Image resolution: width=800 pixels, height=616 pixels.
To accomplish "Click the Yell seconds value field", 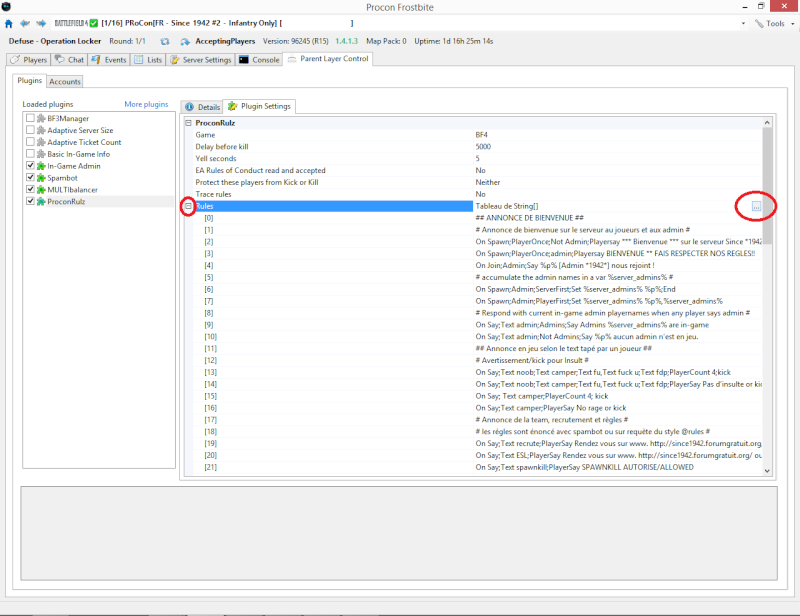I will (618, 158).
